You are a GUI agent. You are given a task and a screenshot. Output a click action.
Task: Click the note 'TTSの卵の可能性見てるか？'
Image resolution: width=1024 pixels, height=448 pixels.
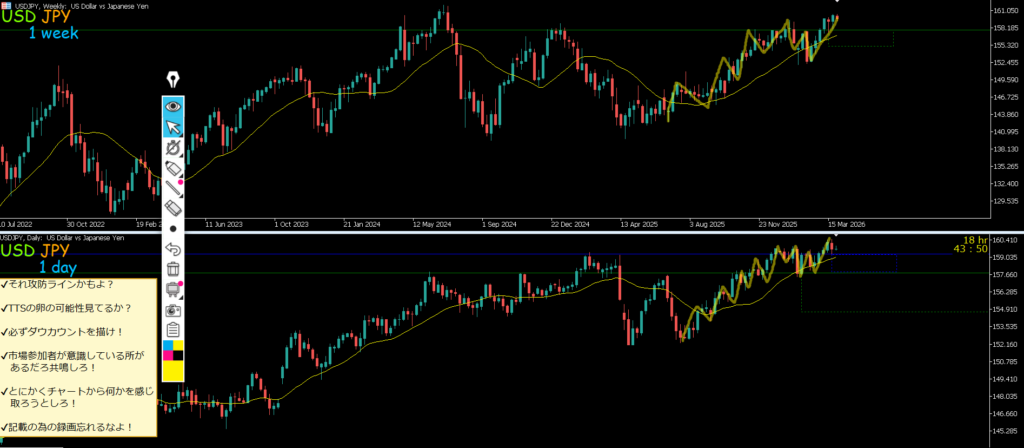point(67,308)
